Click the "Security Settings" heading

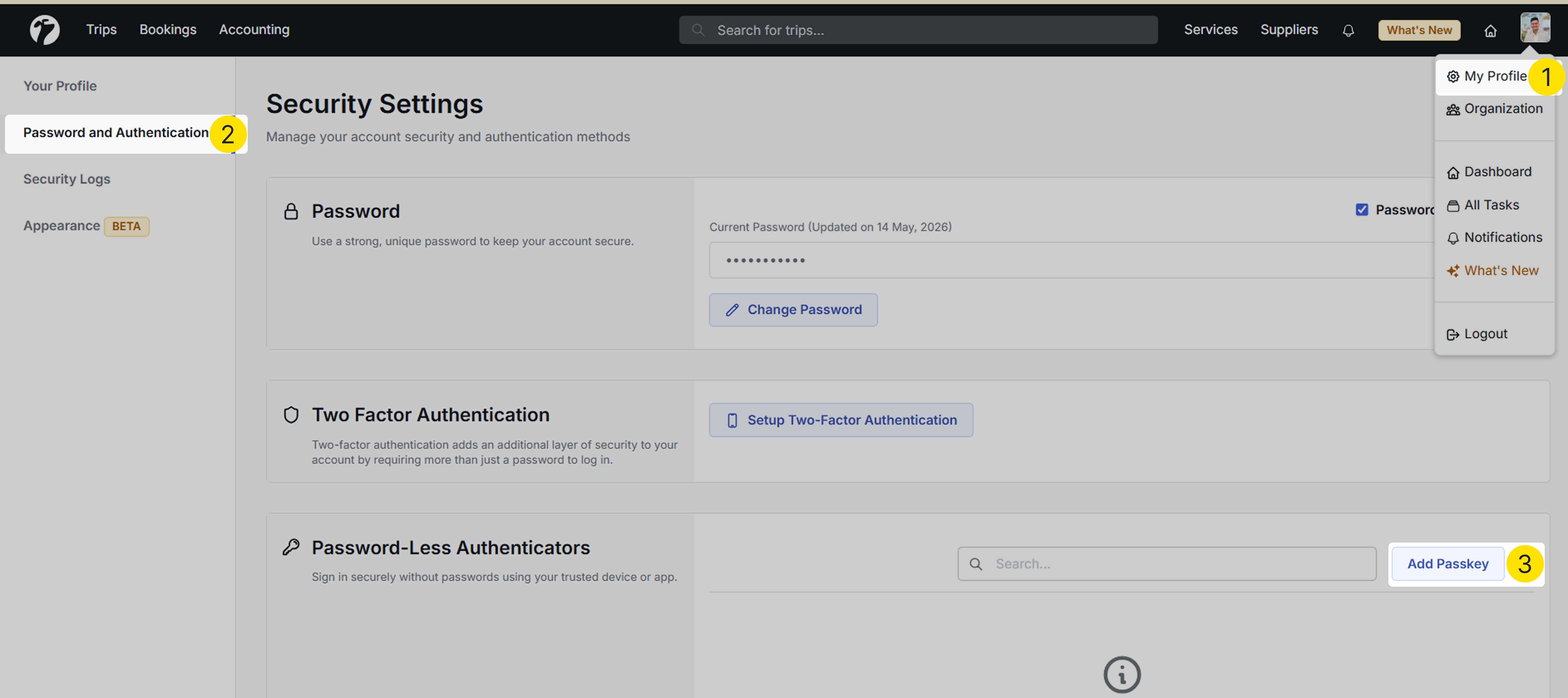(374, 104)
